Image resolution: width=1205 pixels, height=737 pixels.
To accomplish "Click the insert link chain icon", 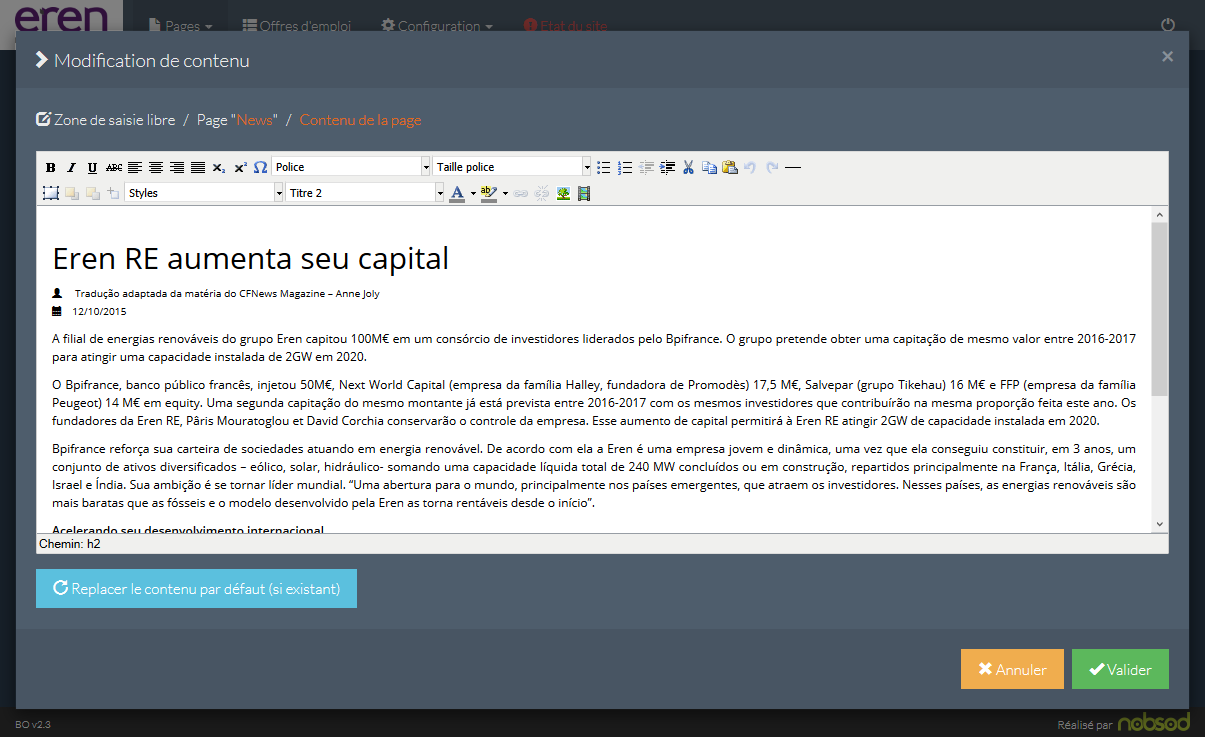I will (x=520, y=193).
